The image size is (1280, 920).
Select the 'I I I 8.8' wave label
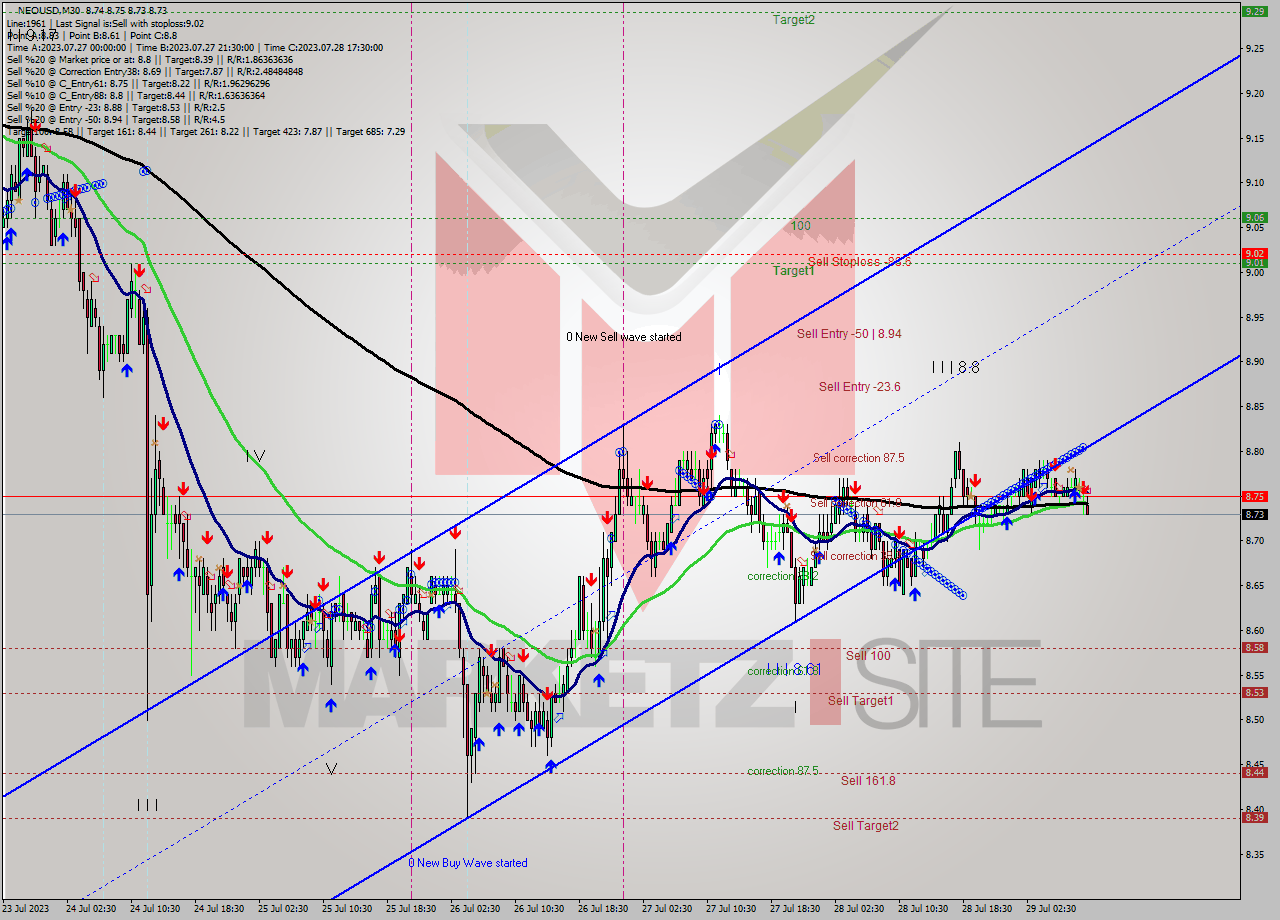pos(955,367)
